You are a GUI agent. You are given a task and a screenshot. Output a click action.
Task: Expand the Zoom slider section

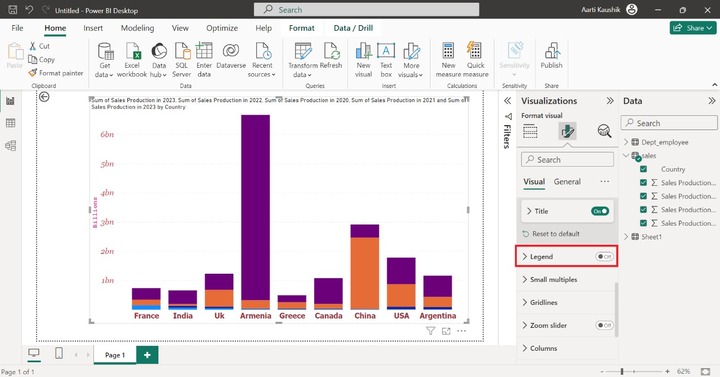pos(525,325)
